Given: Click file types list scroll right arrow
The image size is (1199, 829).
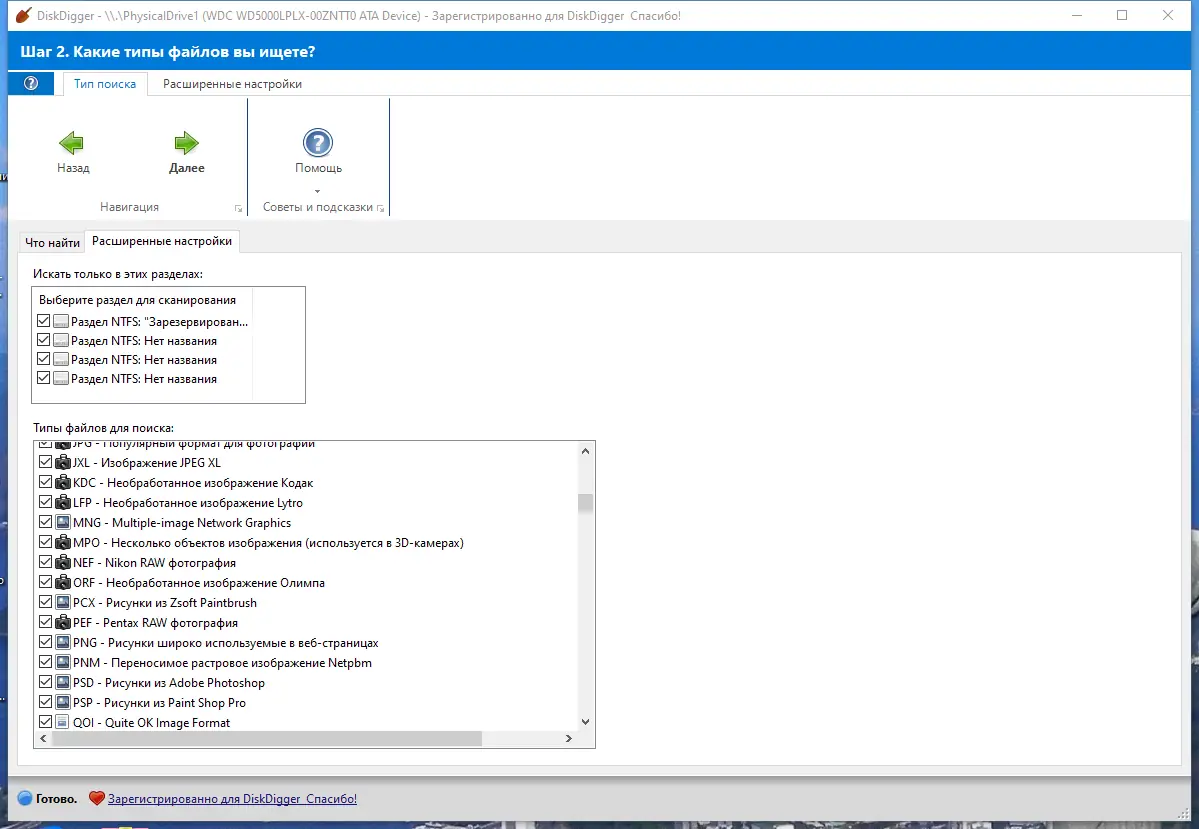Looking at the screenshot, I should pos(568,739).
